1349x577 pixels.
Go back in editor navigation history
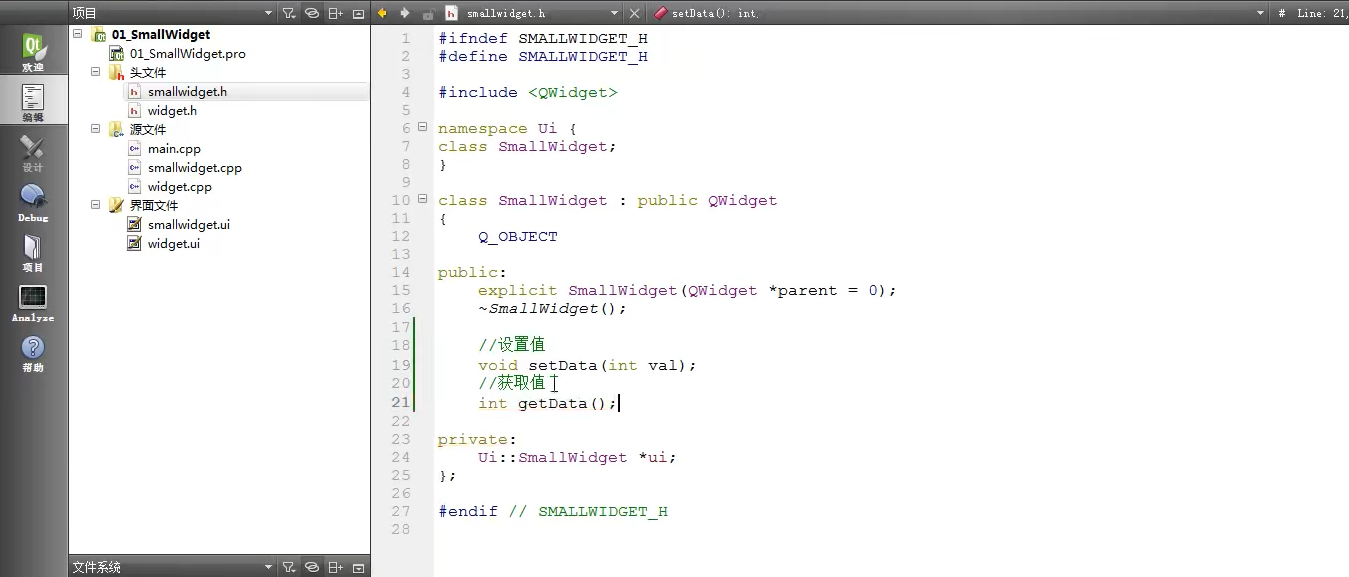[x=382, y=13]
